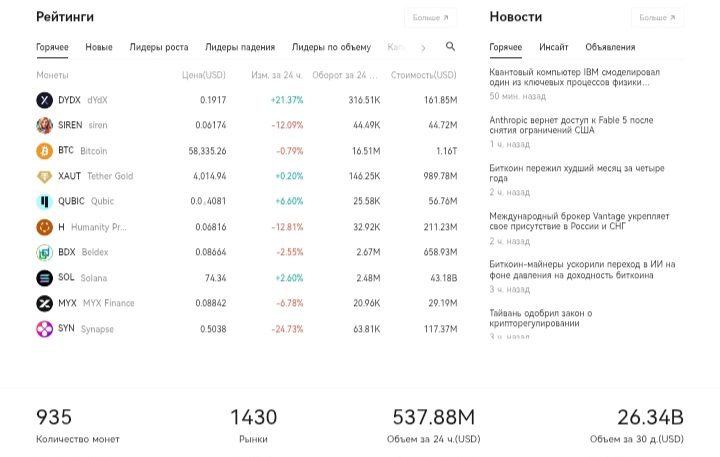Image resolution: width=720 pixels, height=457 pixels.
Task: Open the Bitcoin worst month news article
Action: point(577,173)
